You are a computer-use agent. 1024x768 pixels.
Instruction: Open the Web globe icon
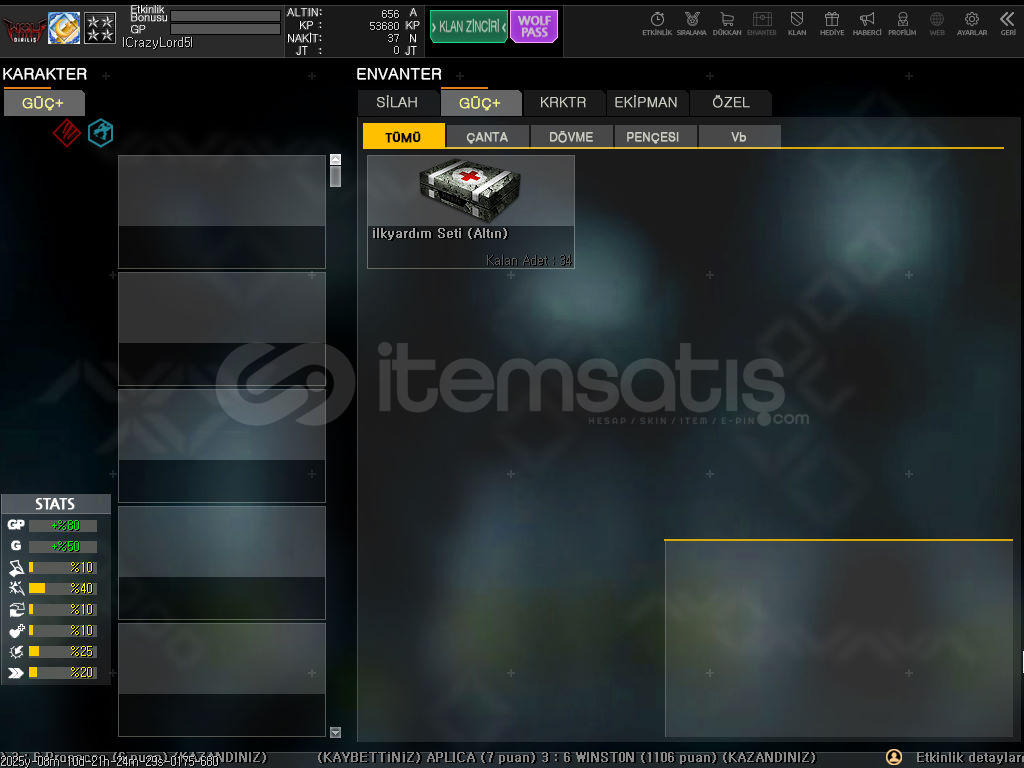936,22
